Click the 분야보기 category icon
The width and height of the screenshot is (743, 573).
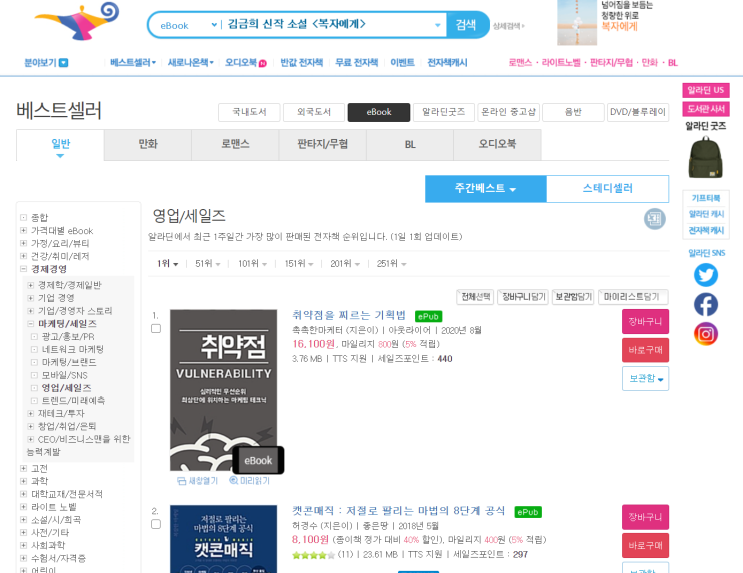click(63, 63)
